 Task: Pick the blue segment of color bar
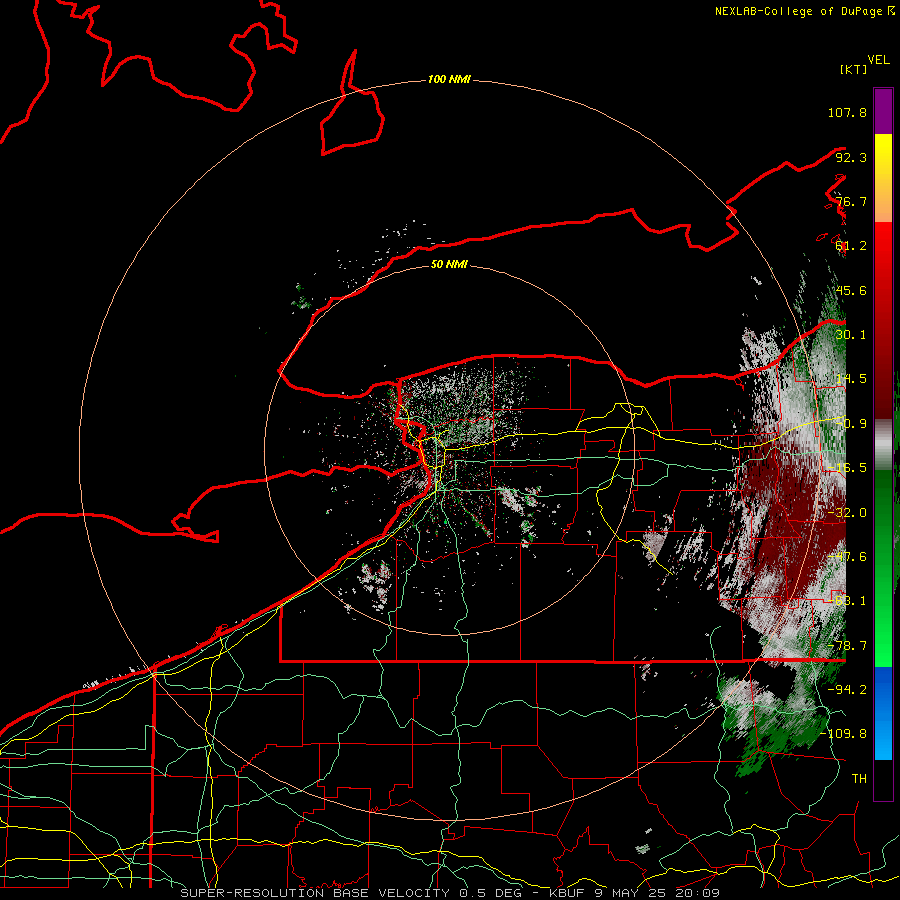(883, 713)
